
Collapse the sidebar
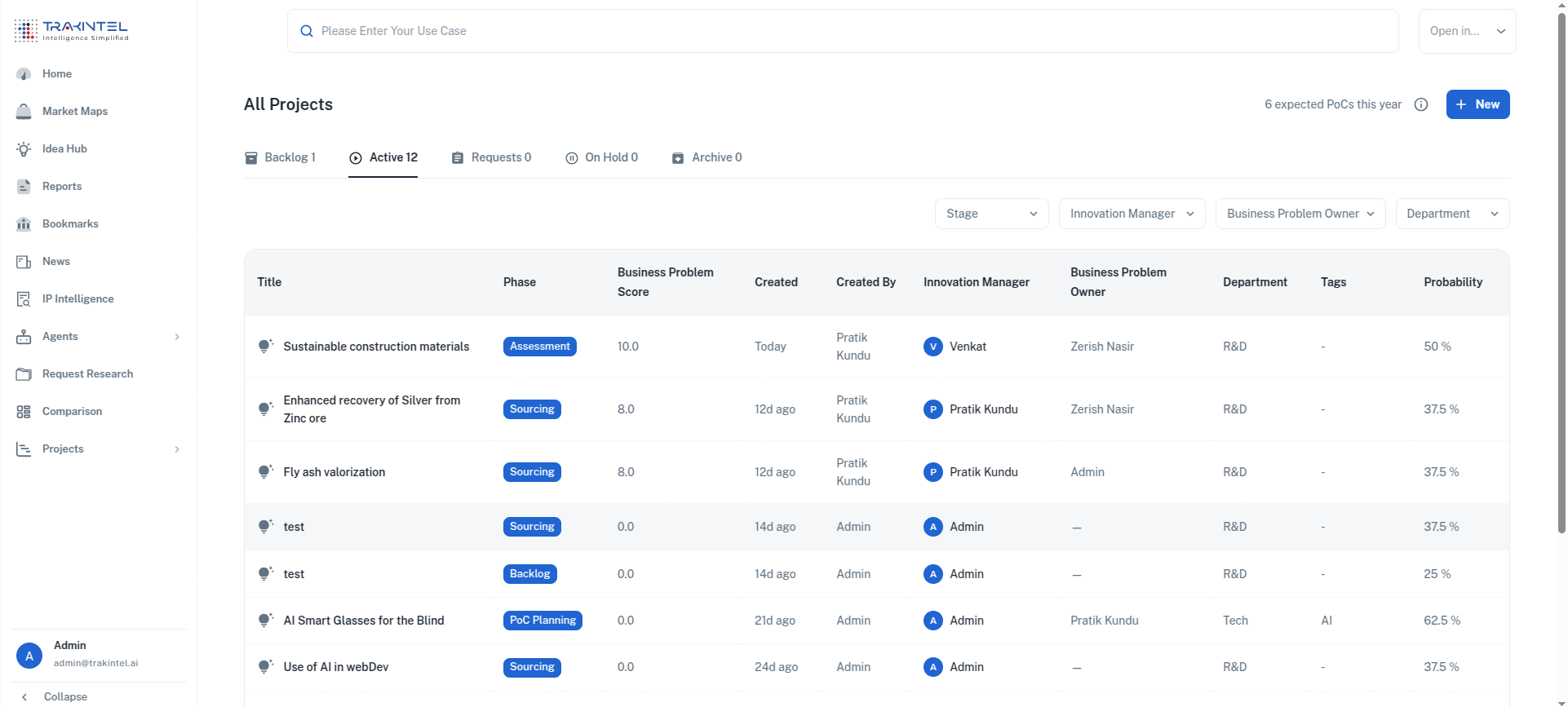[54, 696]
